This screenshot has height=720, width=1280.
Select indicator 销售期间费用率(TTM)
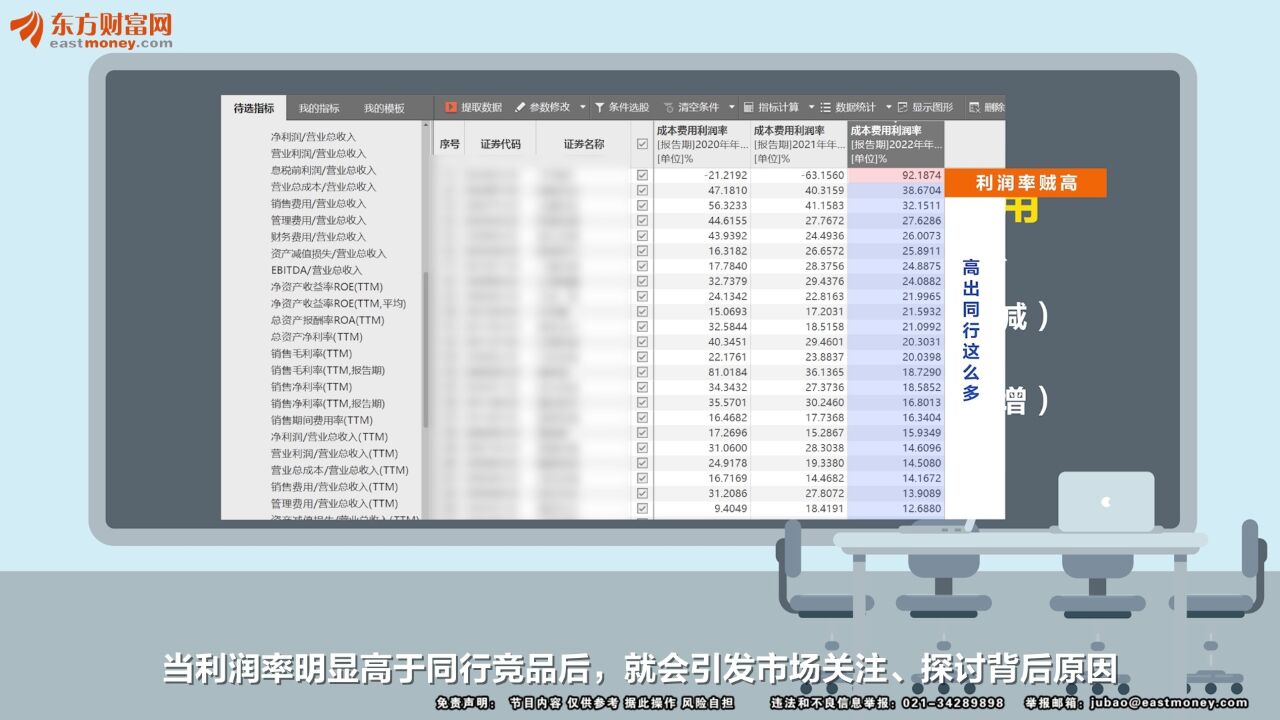coord(321,420)
